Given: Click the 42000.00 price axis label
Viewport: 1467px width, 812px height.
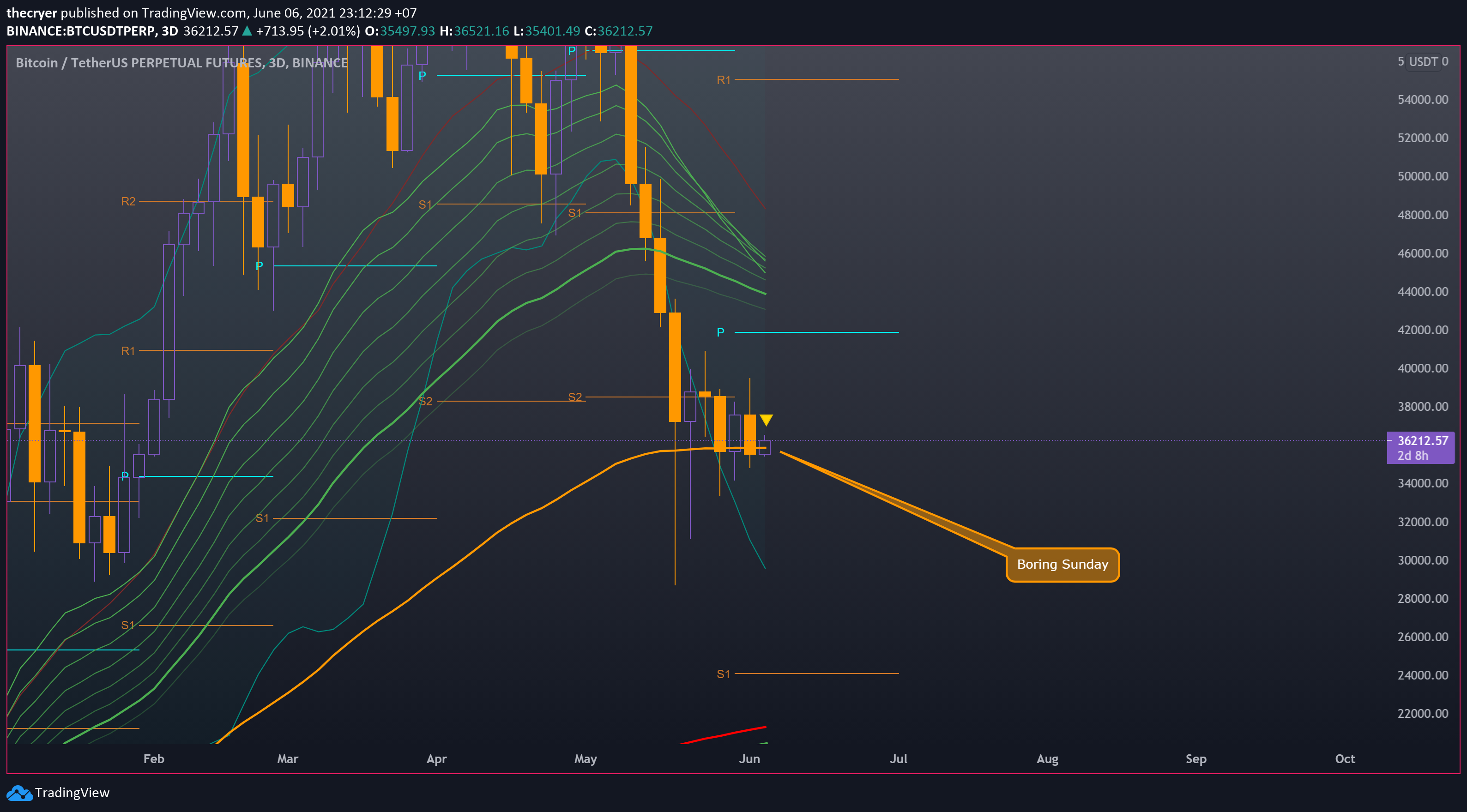Looking at the screenshot, I should click(x=1423, y=330).
